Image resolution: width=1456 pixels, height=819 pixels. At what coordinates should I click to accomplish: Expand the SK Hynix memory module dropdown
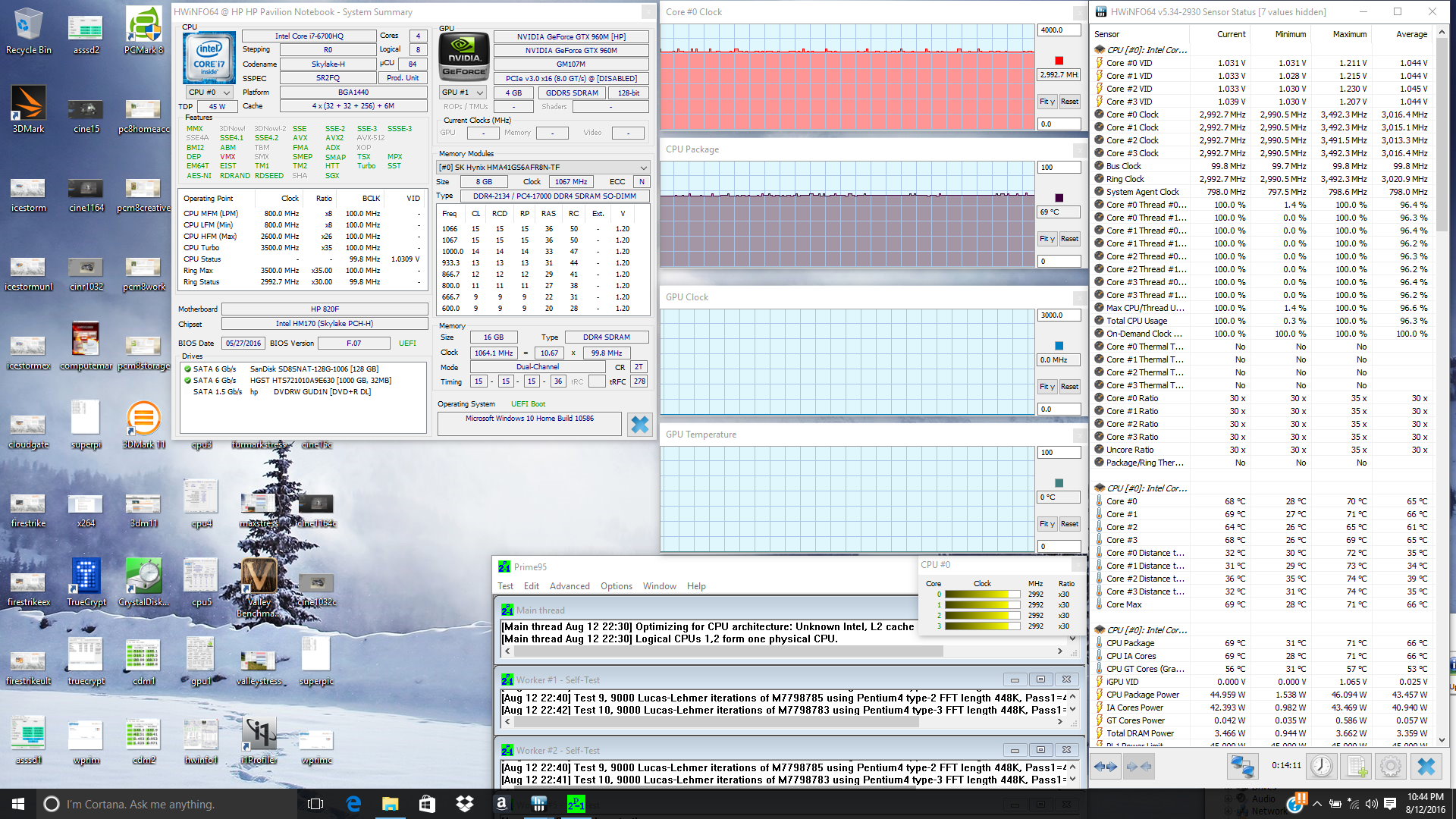tap(543, 168)
